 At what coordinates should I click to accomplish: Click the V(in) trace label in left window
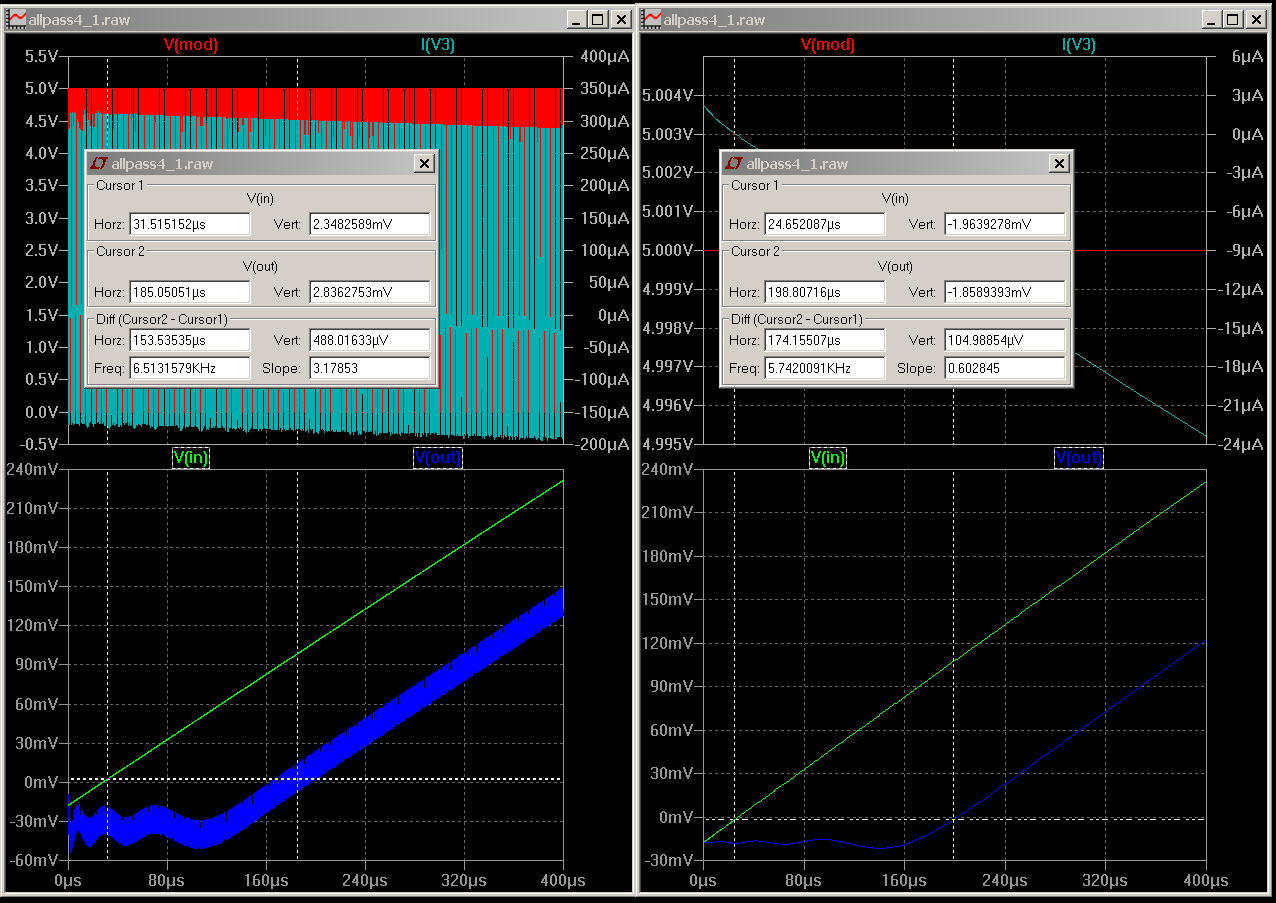(x=191, y=458)
